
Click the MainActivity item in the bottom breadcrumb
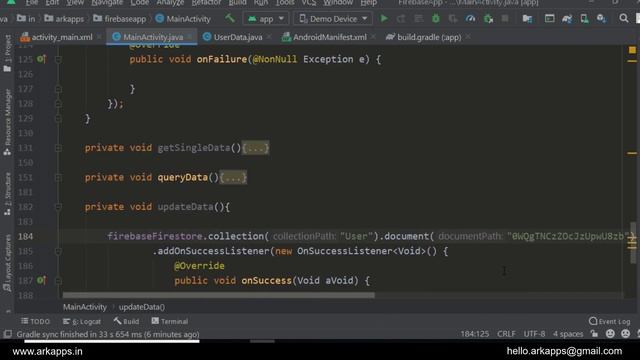pos(84,307)
